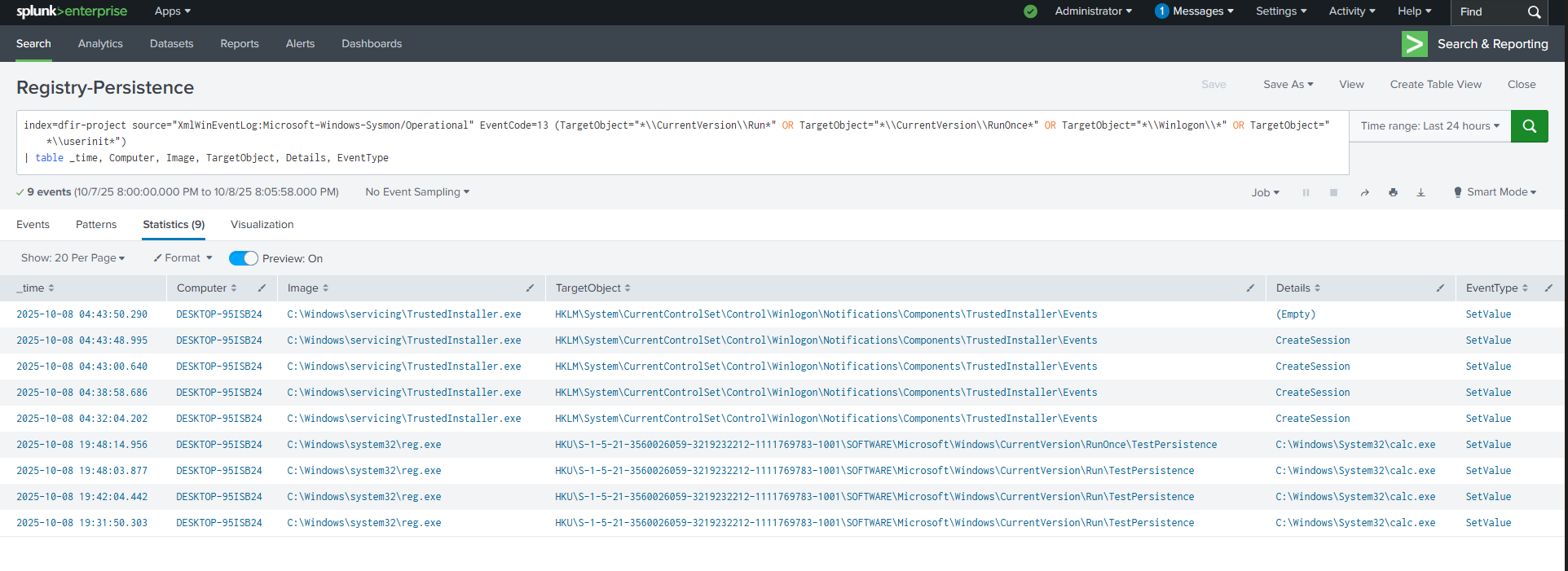Stop the search job
Viewport: 1568px width, 571px height.
[1333, 193]
